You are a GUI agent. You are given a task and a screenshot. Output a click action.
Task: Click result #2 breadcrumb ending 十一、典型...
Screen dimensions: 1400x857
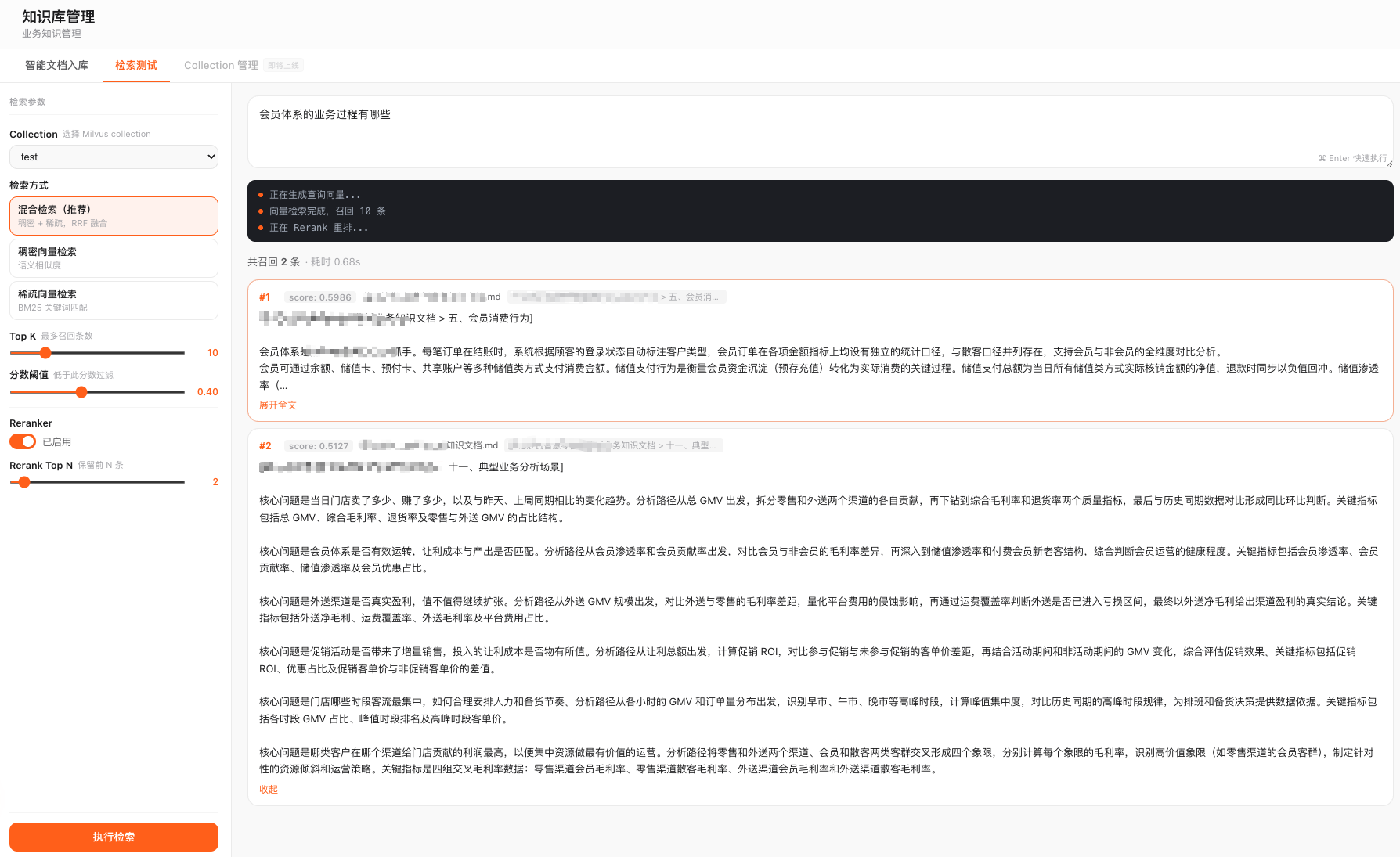(x=614, y=445)
